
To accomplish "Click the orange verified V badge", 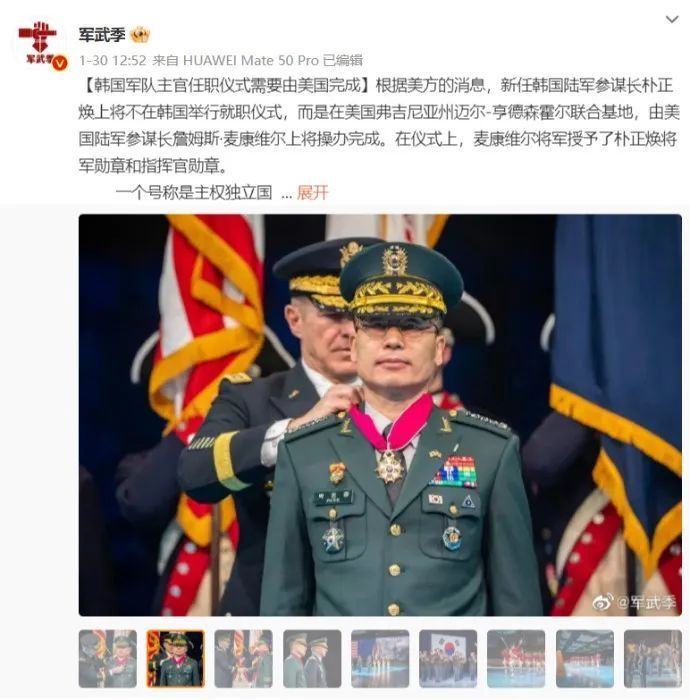I will coord(60,64).
